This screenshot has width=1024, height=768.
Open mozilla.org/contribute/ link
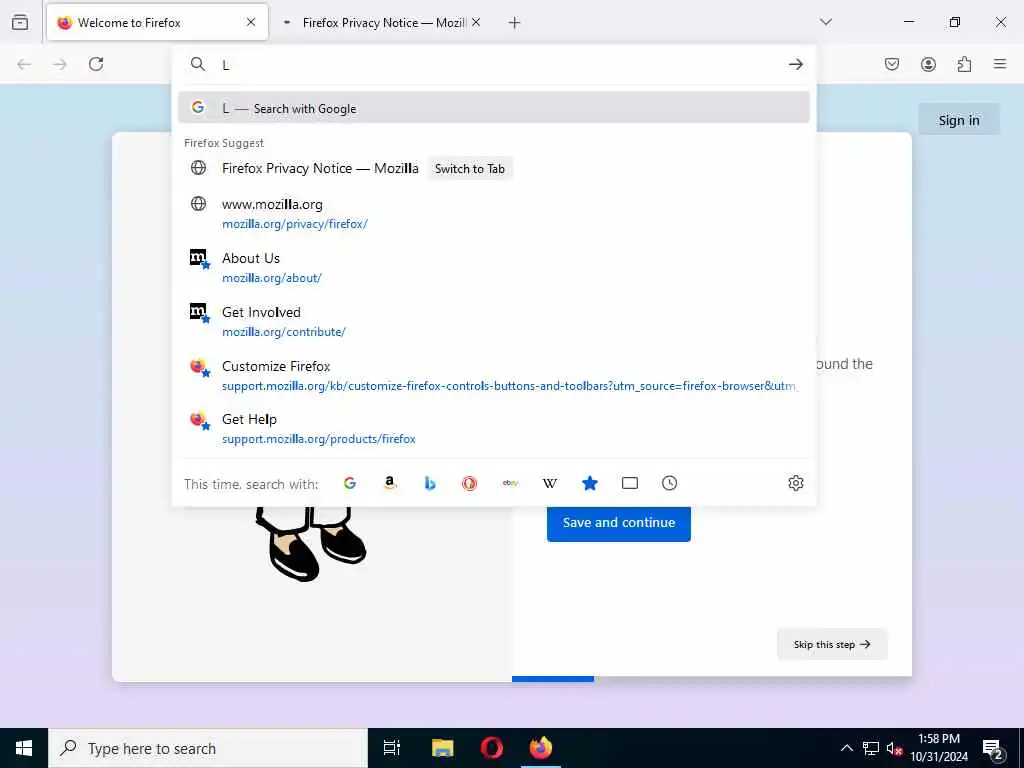[x=283, y=332]
